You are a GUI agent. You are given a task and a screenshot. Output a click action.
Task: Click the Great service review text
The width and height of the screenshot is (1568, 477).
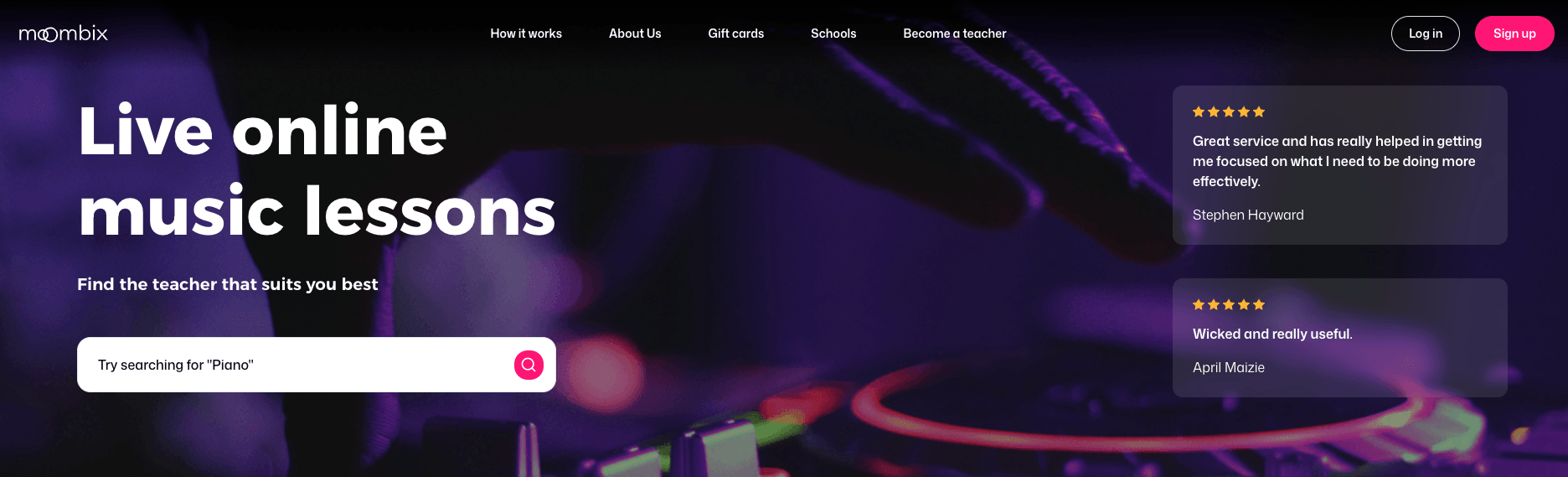(x=1338, y=161)
